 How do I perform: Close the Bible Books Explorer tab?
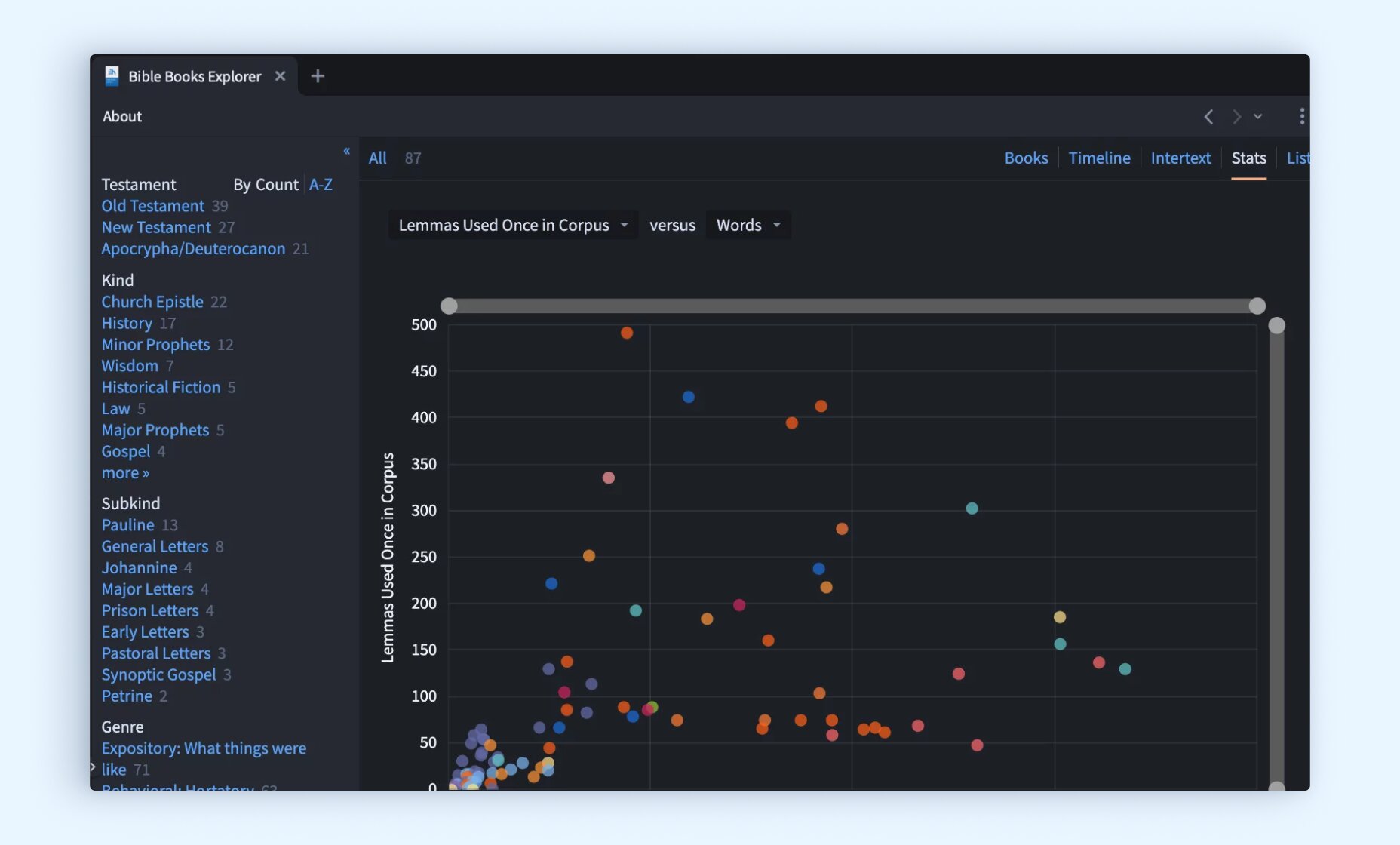pos(280,76)
